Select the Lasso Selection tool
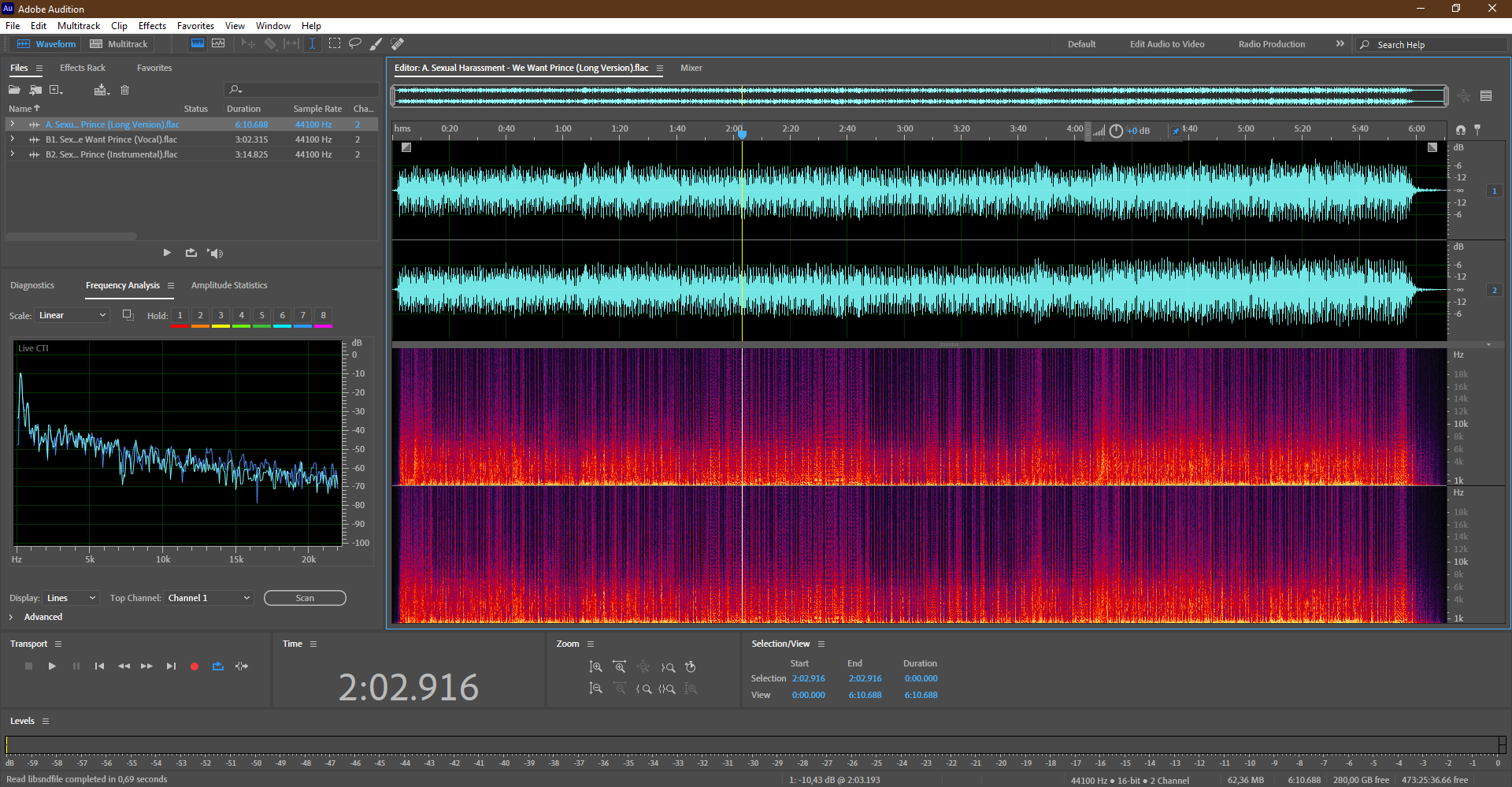This screenshot has width=1512, height=787. point(355,44)
